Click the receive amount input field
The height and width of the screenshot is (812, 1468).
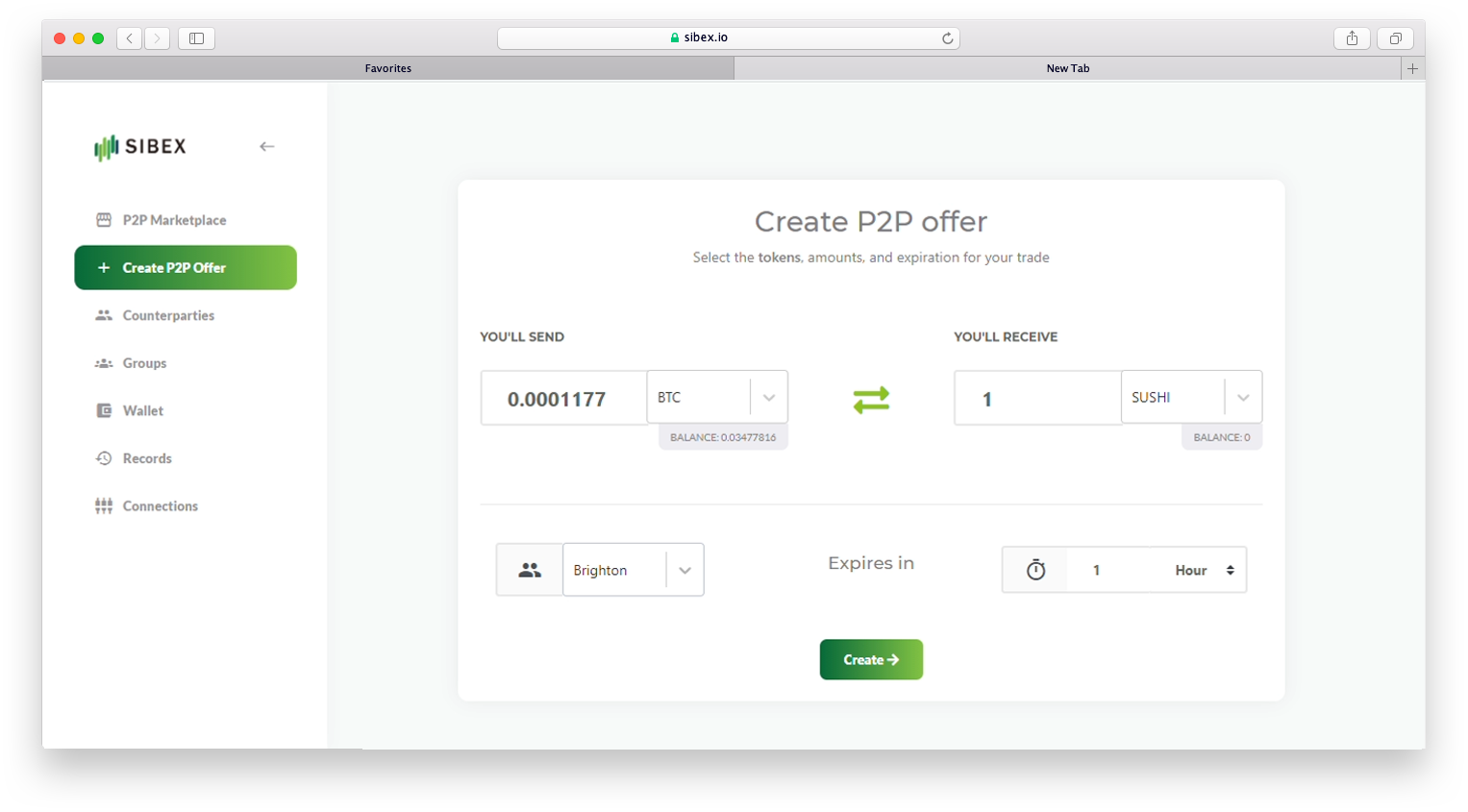coord(1036,399)
